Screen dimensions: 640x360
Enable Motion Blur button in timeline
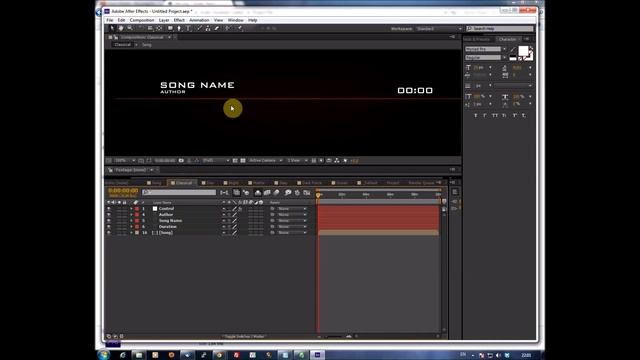(276, 192)
